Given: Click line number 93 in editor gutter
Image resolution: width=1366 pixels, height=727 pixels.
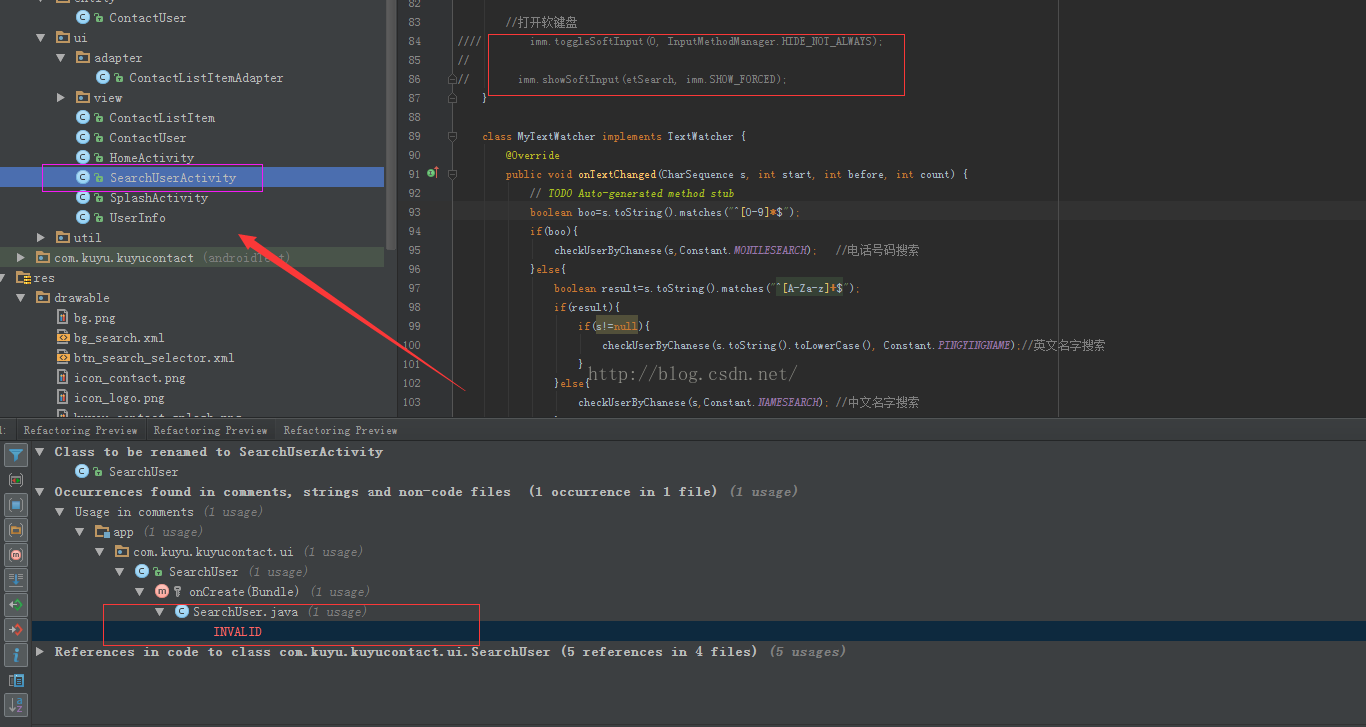Looking at the screenshot, I should [x=414, y=212].
